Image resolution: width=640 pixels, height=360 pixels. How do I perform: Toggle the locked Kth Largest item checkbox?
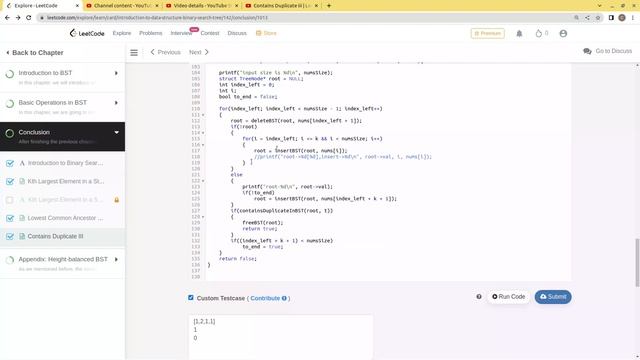coord(10,200)
